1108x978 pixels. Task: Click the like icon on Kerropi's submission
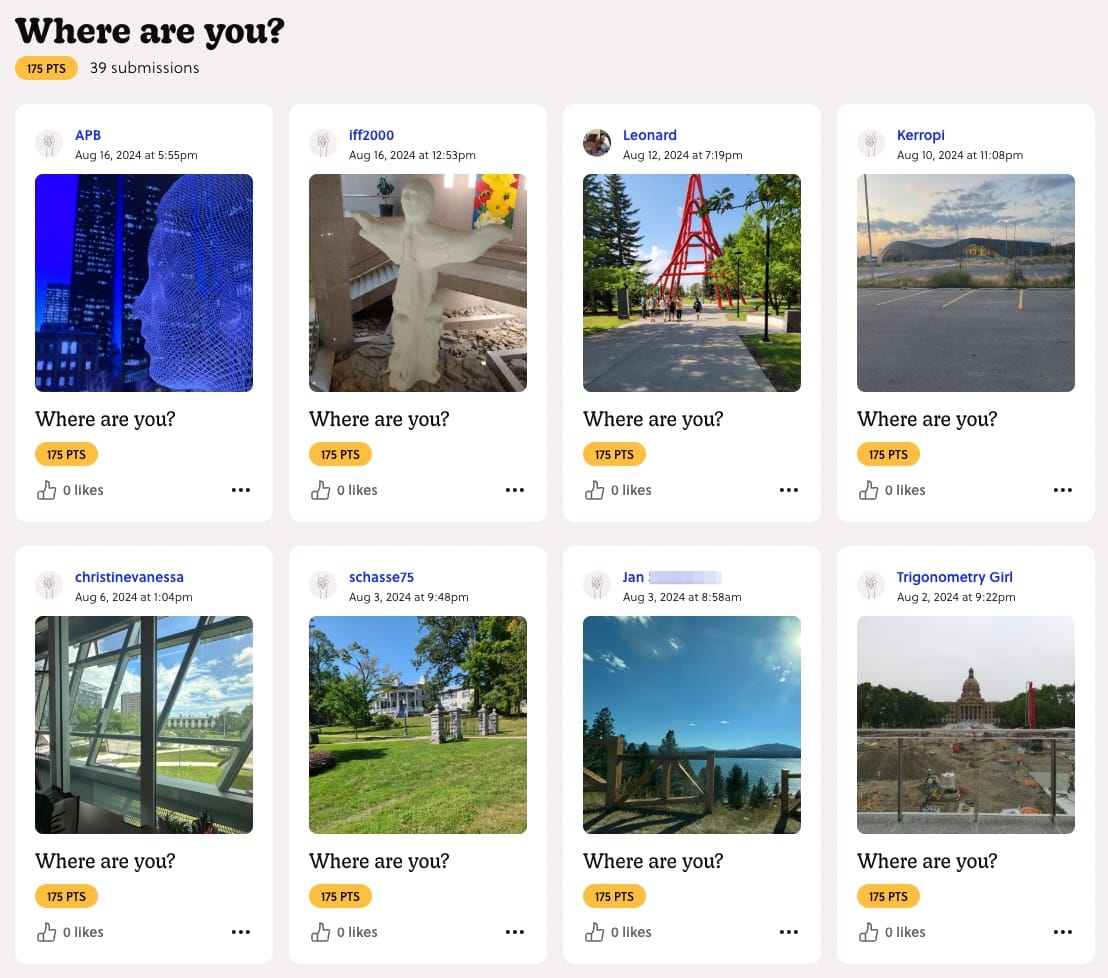868,490
